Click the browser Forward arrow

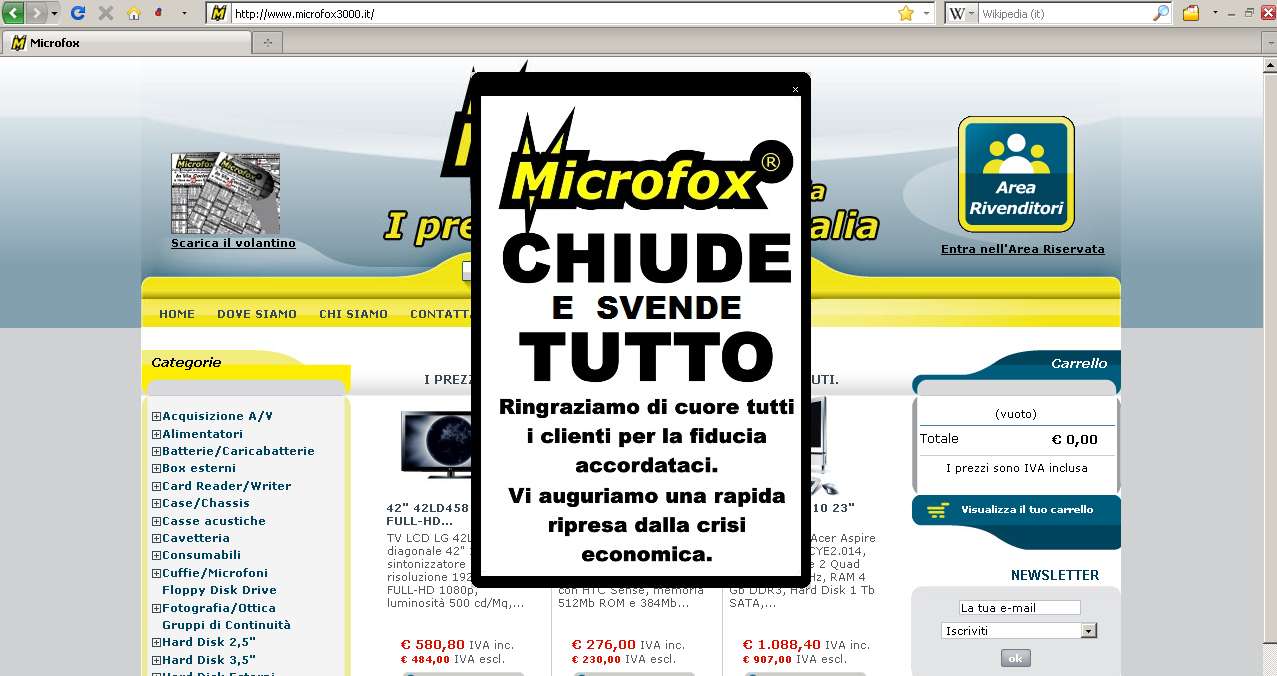pyautogui.click(x=36, y=13)
